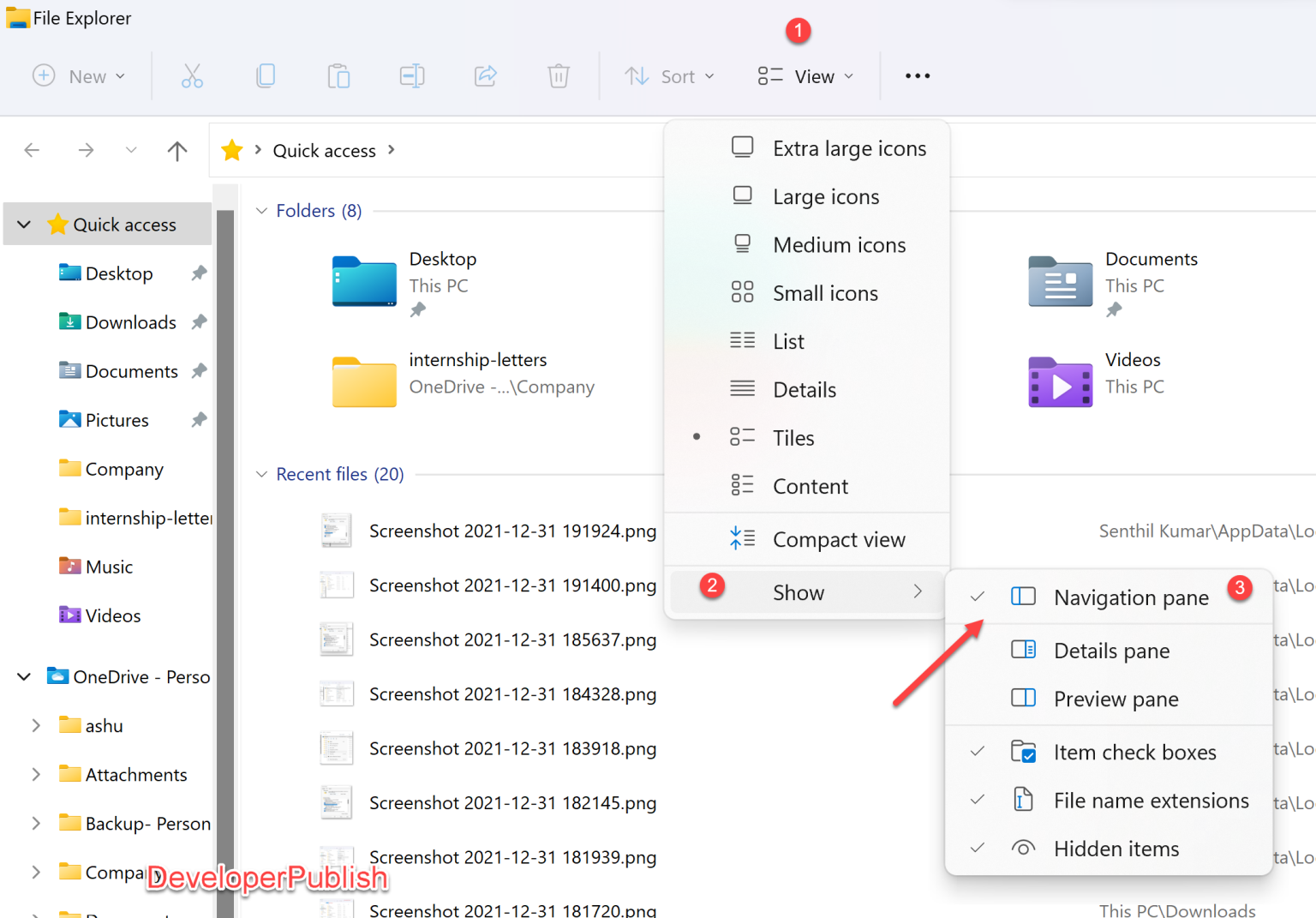Select the Share icon on the toolbar
This screenshot has height=918, width=1316.
[485, 75]
